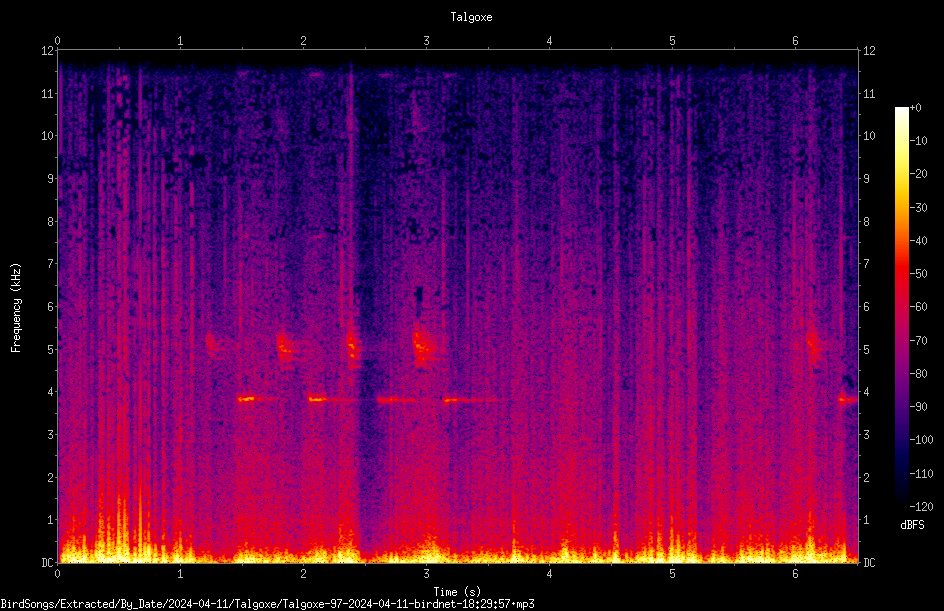Click the file path text at the bottom
Image resolution: width=944 pixels, height=611 pixels.
[x=267, y=604]
